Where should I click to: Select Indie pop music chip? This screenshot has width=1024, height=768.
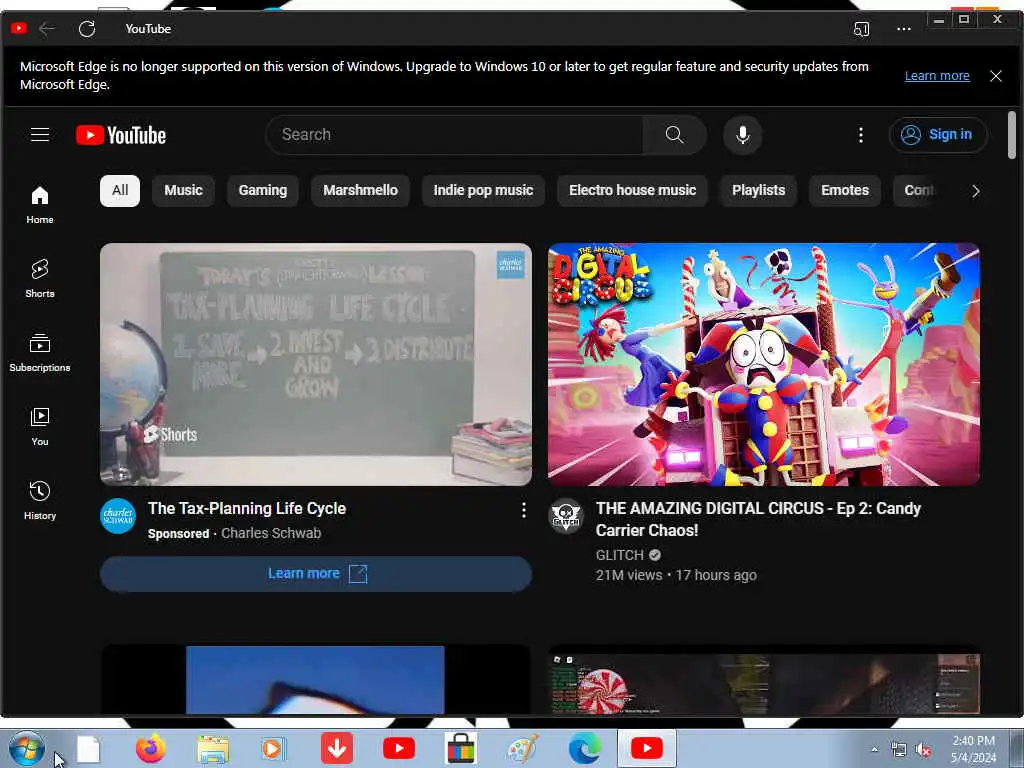483,191
